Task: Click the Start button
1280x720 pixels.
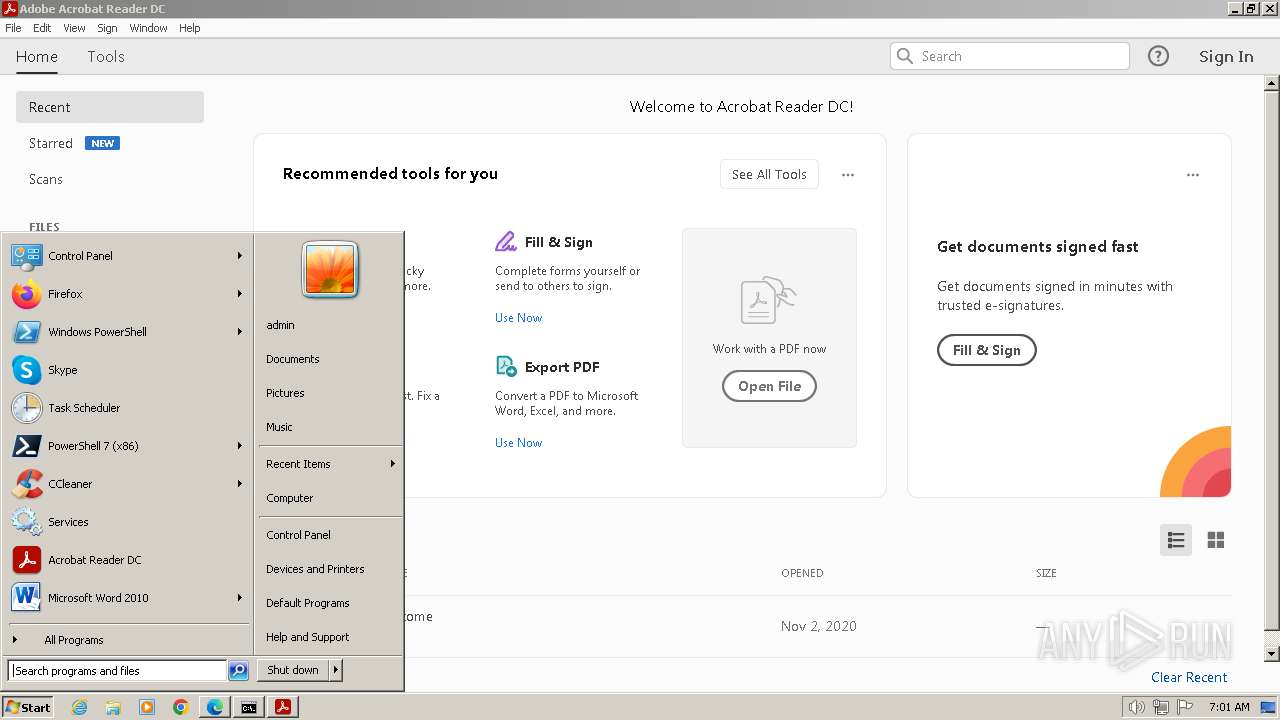Action: [x=28, y=707]
